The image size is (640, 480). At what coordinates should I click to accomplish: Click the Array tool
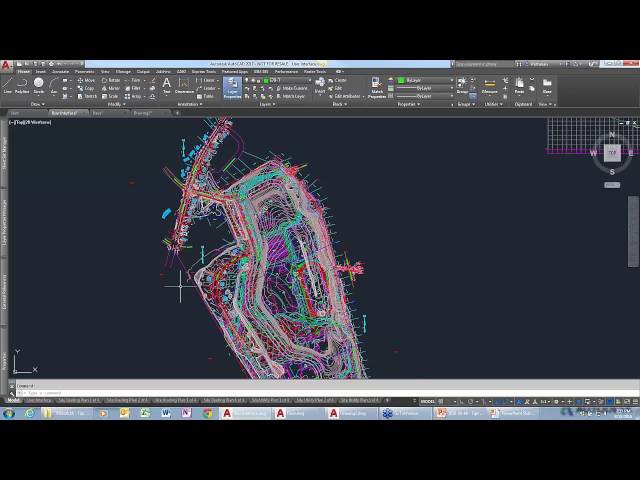pyautogui.click(x=133, y=96)
